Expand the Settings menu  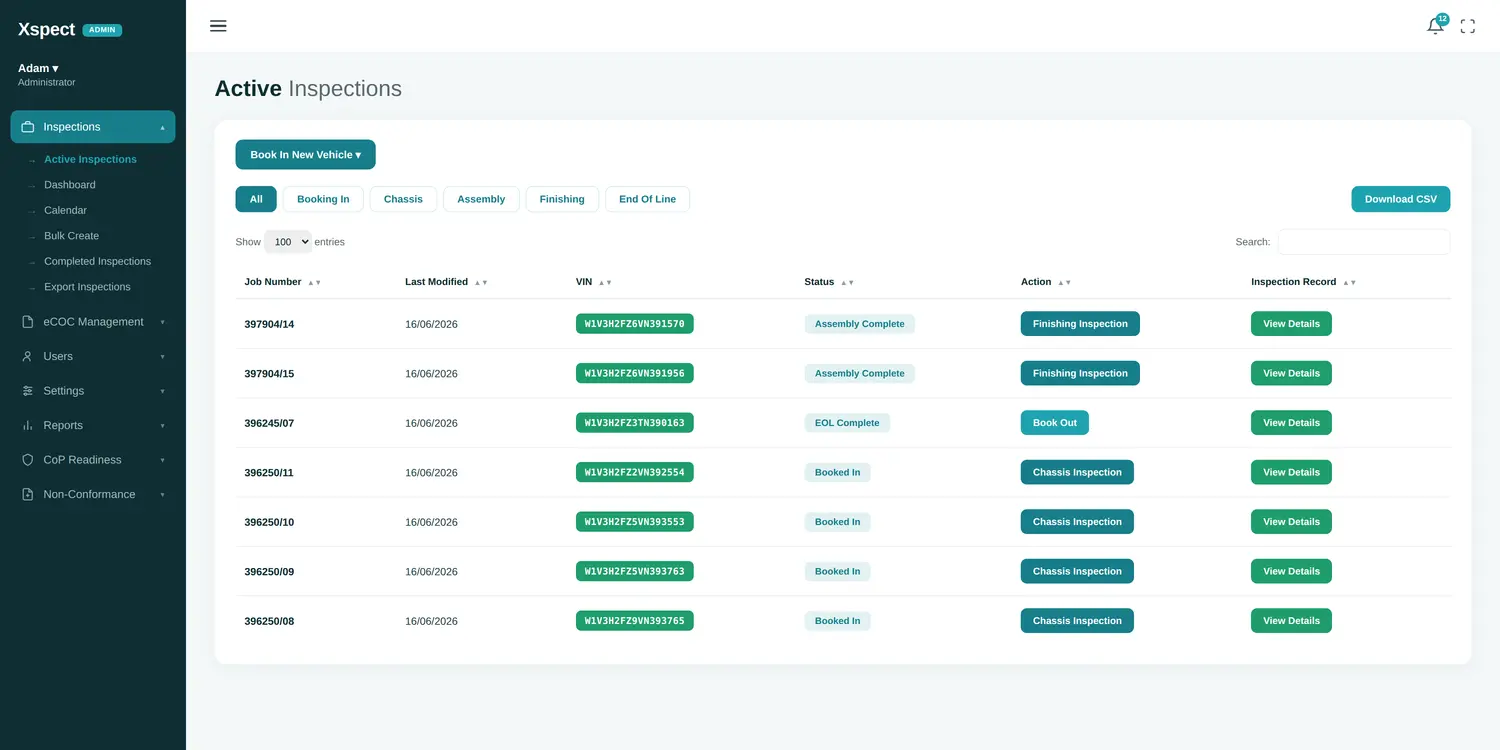coord(163,391)
